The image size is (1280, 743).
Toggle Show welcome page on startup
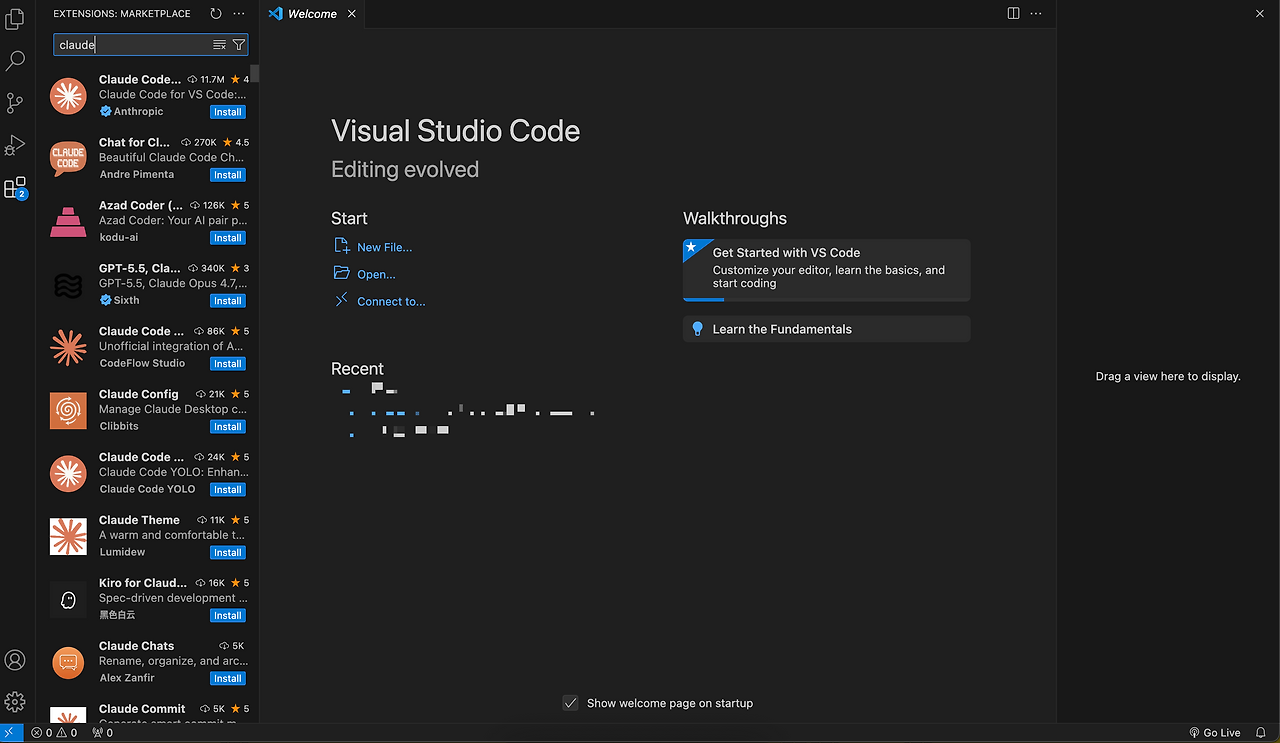[570, 703]
